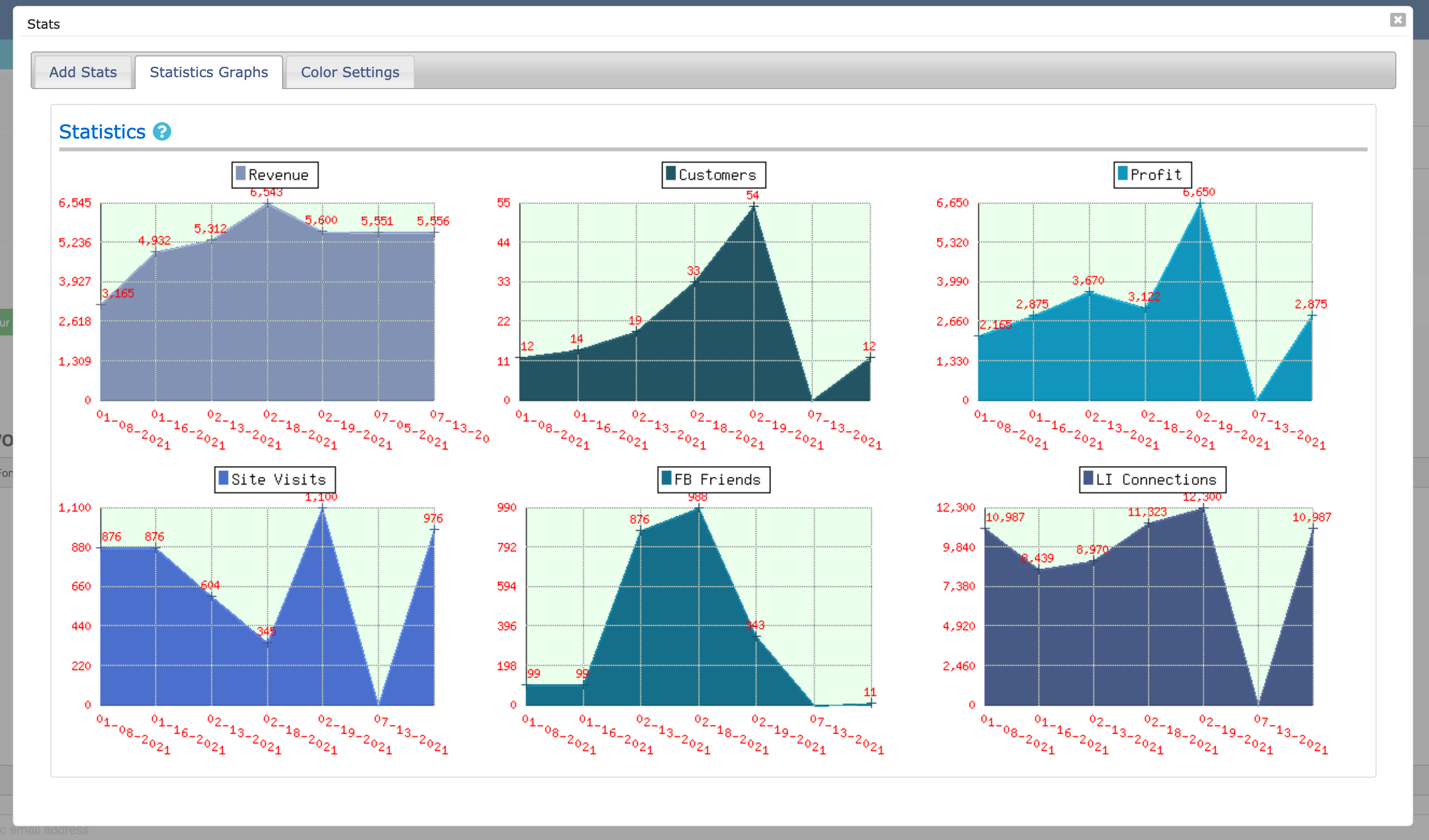This screenshot has width=1429, height=840.
Task: Click the Statistics heading text
Action: point(102,132)
